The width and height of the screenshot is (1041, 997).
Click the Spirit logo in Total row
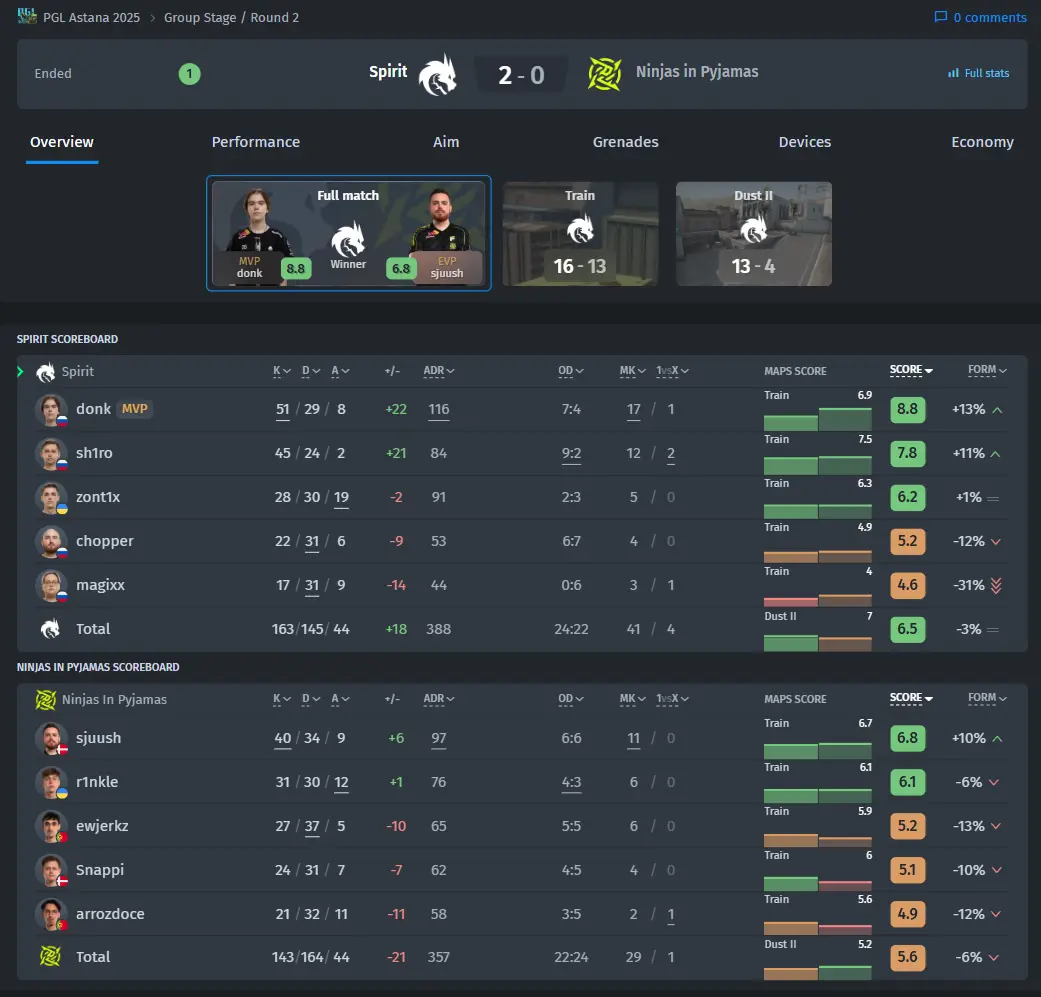(50, 629)
